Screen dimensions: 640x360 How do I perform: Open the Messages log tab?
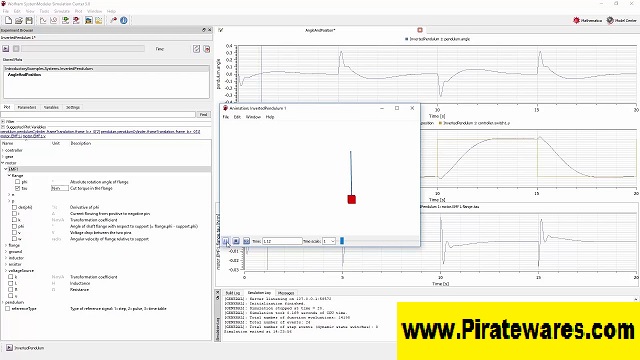click(286, 293)
